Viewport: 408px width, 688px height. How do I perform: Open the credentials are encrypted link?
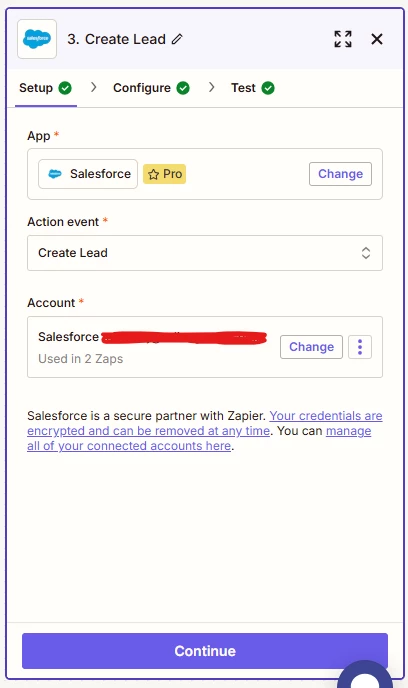tap(204, 423)
